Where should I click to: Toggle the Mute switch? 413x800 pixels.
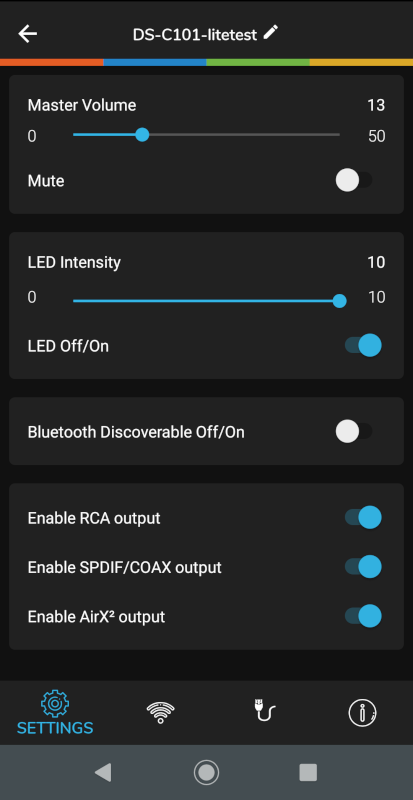[354, 181]
